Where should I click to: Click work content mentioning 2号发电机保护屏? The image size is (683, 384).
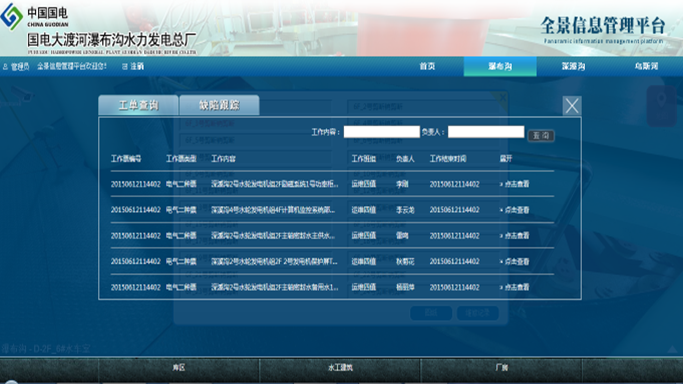[x=274, y=261]
